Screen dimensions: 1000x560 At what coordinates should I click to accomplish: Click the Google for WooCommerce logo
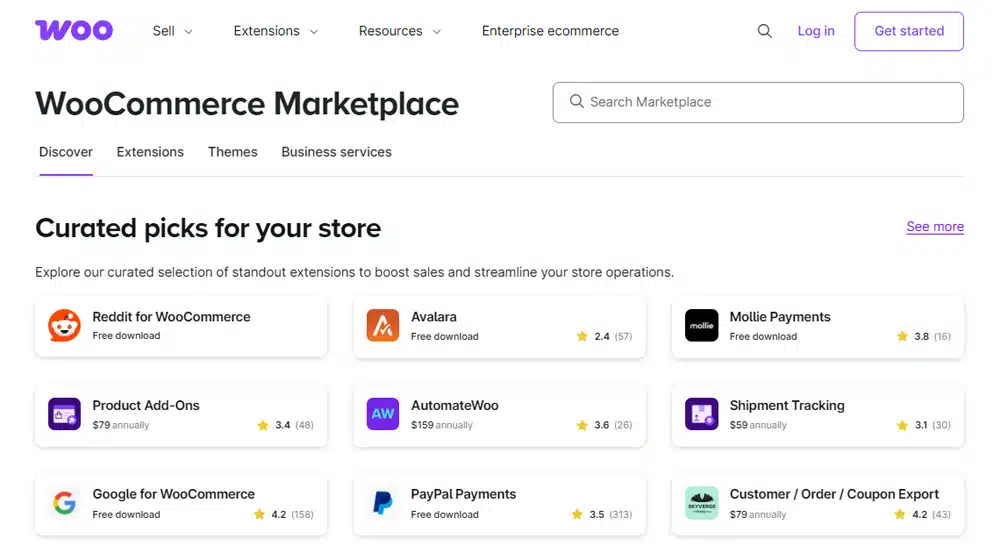pos(64,503)
